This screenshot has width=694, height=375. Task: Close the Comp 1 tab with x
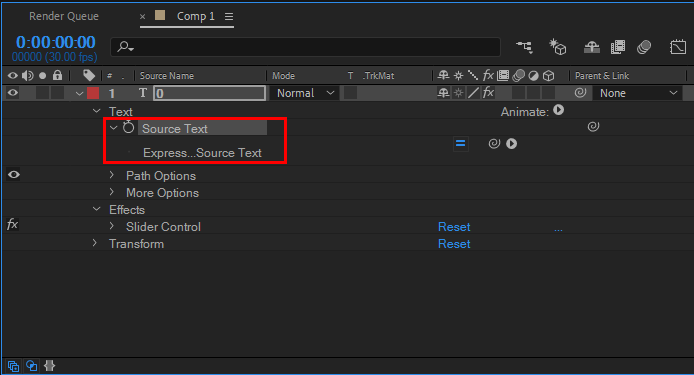point(143,16)
